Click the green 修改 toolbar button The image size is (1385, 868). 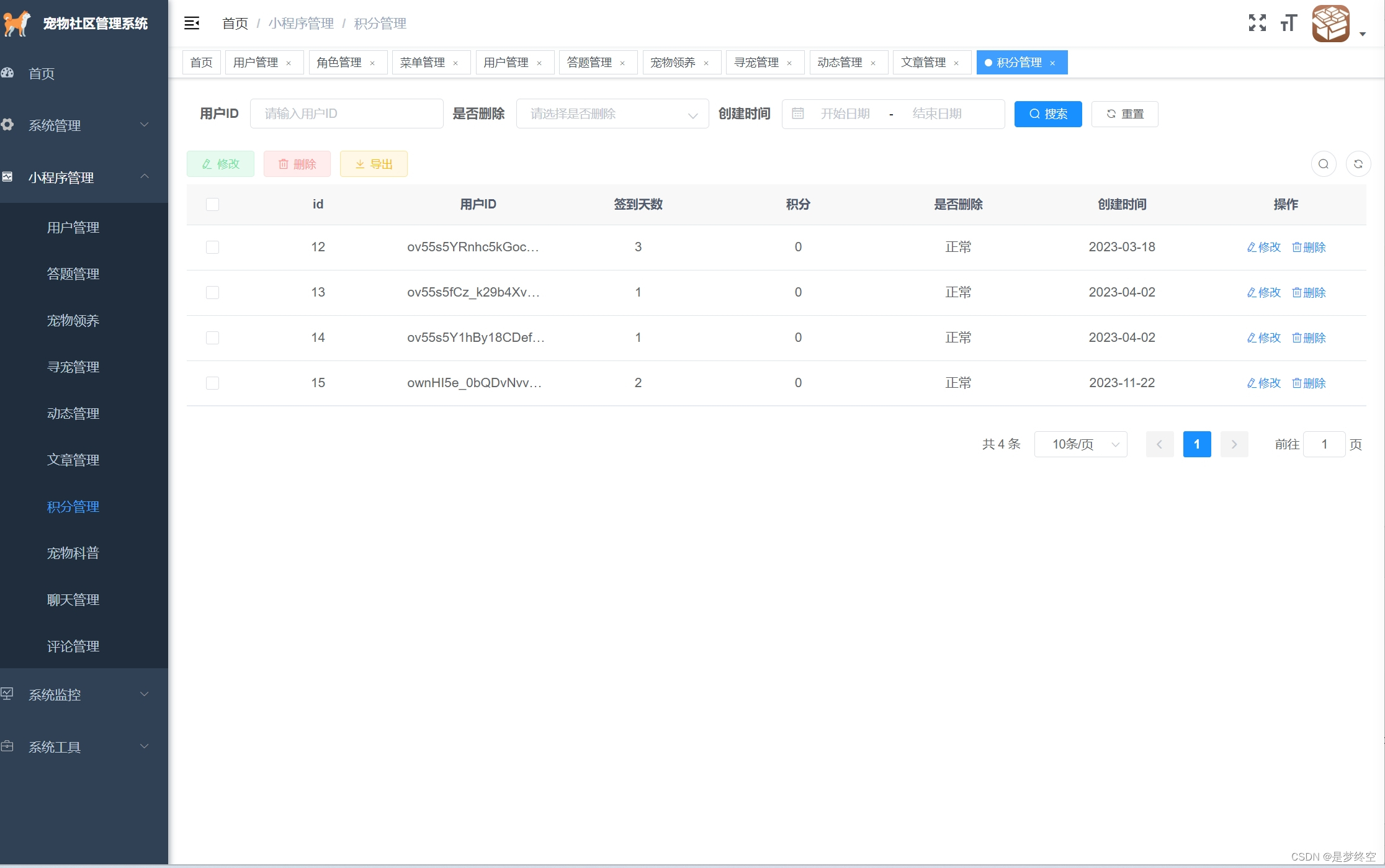(x=220, y=164)
